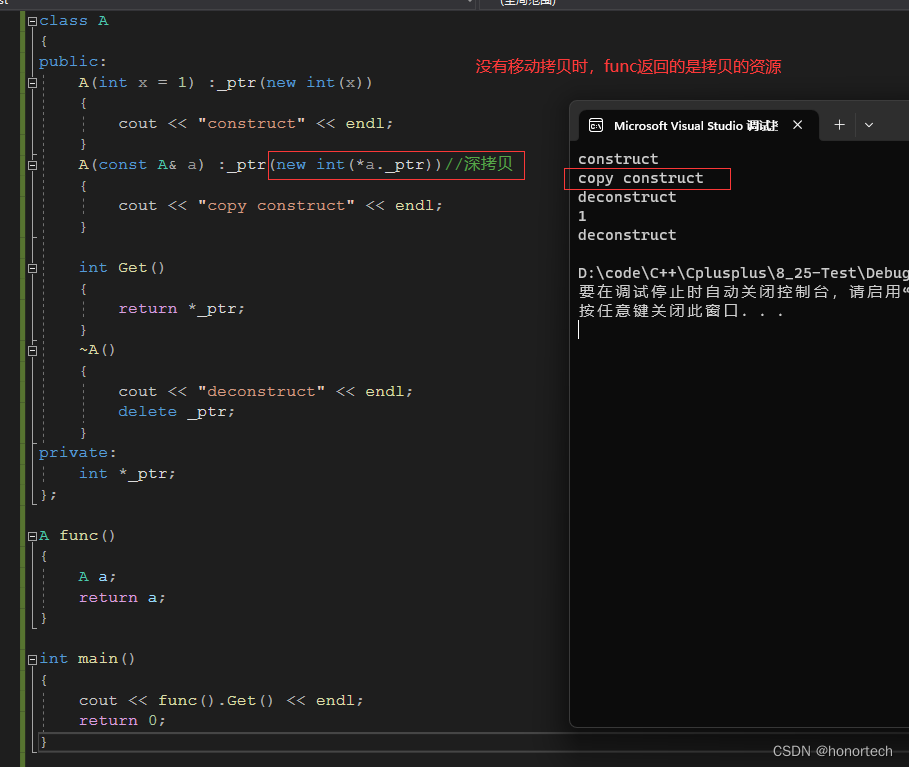
Task: Click the 'cout << "deconstruct" << endl;' line
Action: (x=266, y=392)
